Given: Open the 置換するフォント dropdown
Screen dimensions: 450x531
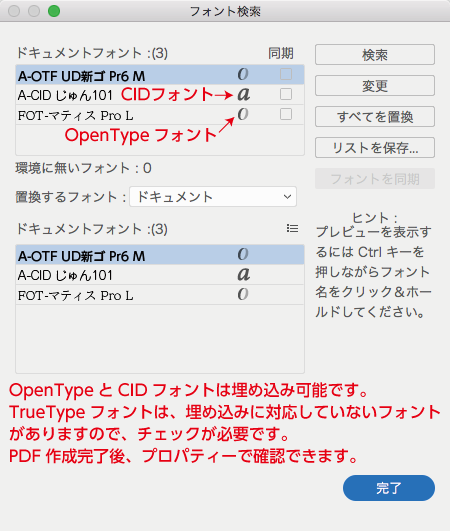Looking at the screenshot, I should 213,196.
